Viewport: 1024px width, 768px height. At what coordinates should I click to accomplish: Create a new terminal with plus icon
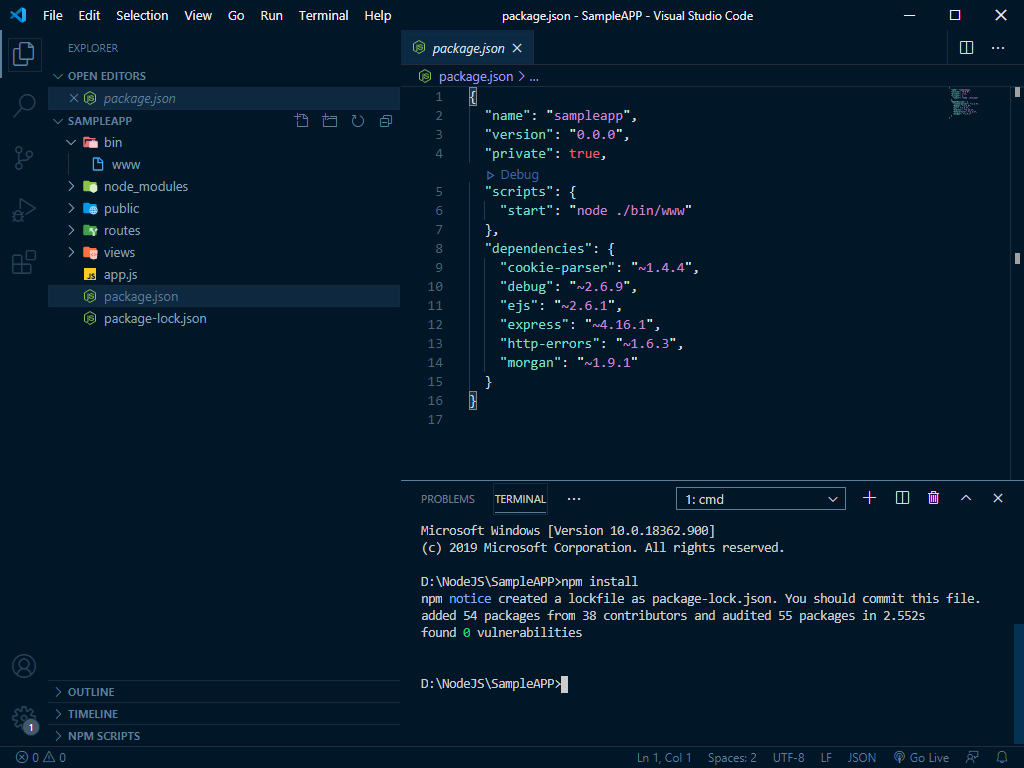pos(869,498)
